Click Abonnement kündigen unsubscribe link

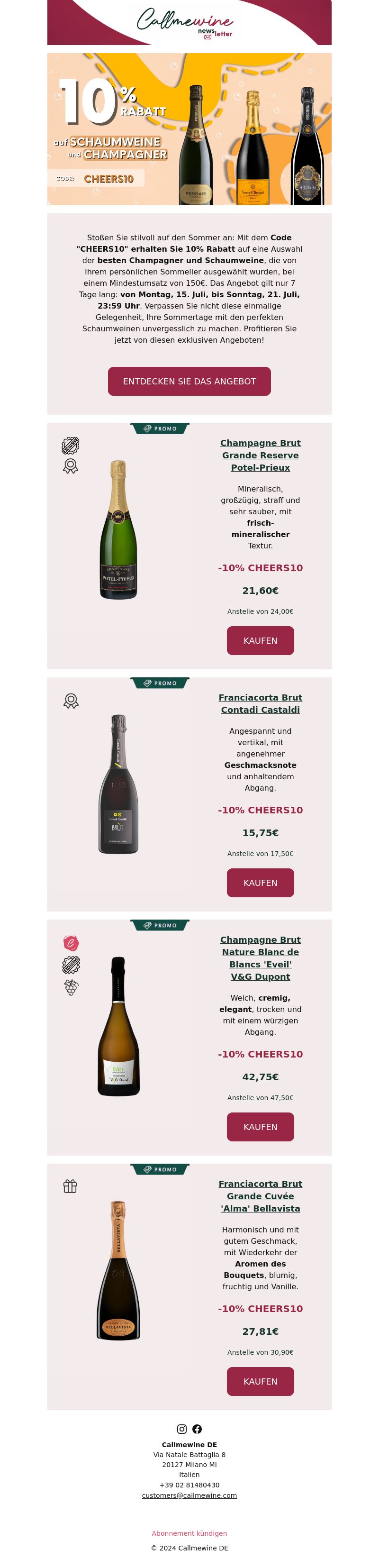(189, 1533)
